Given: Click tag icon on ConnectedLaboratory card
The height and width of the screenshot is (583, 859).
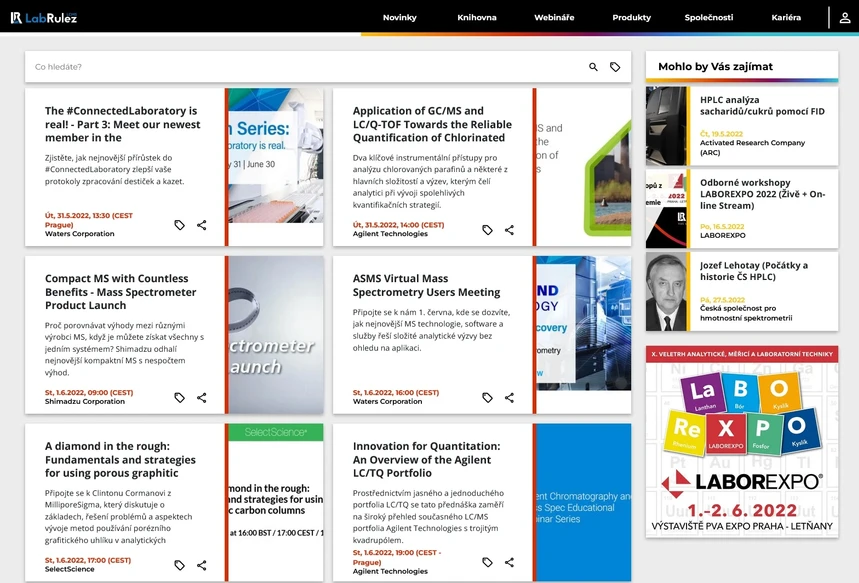Looking at the screenshot, I should tap(180, 225).
